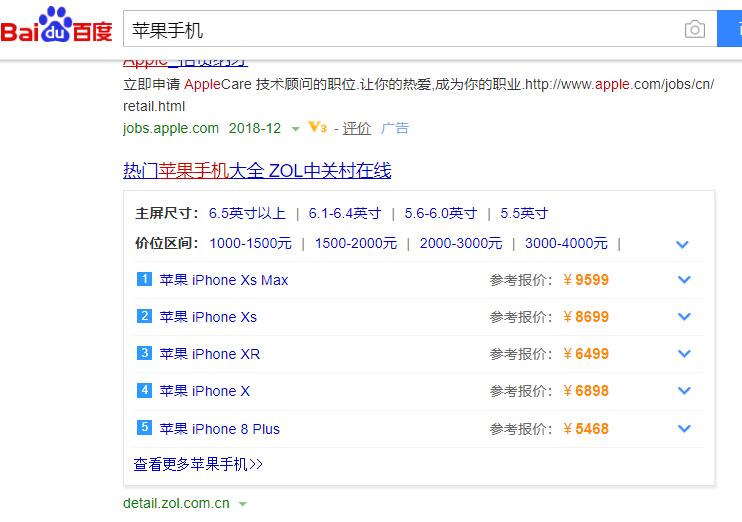Open the detail.zol.com.cn dropdown arrow
This screenshot has height=522, width=742.
pyautogui.click(x=243, y=504)
